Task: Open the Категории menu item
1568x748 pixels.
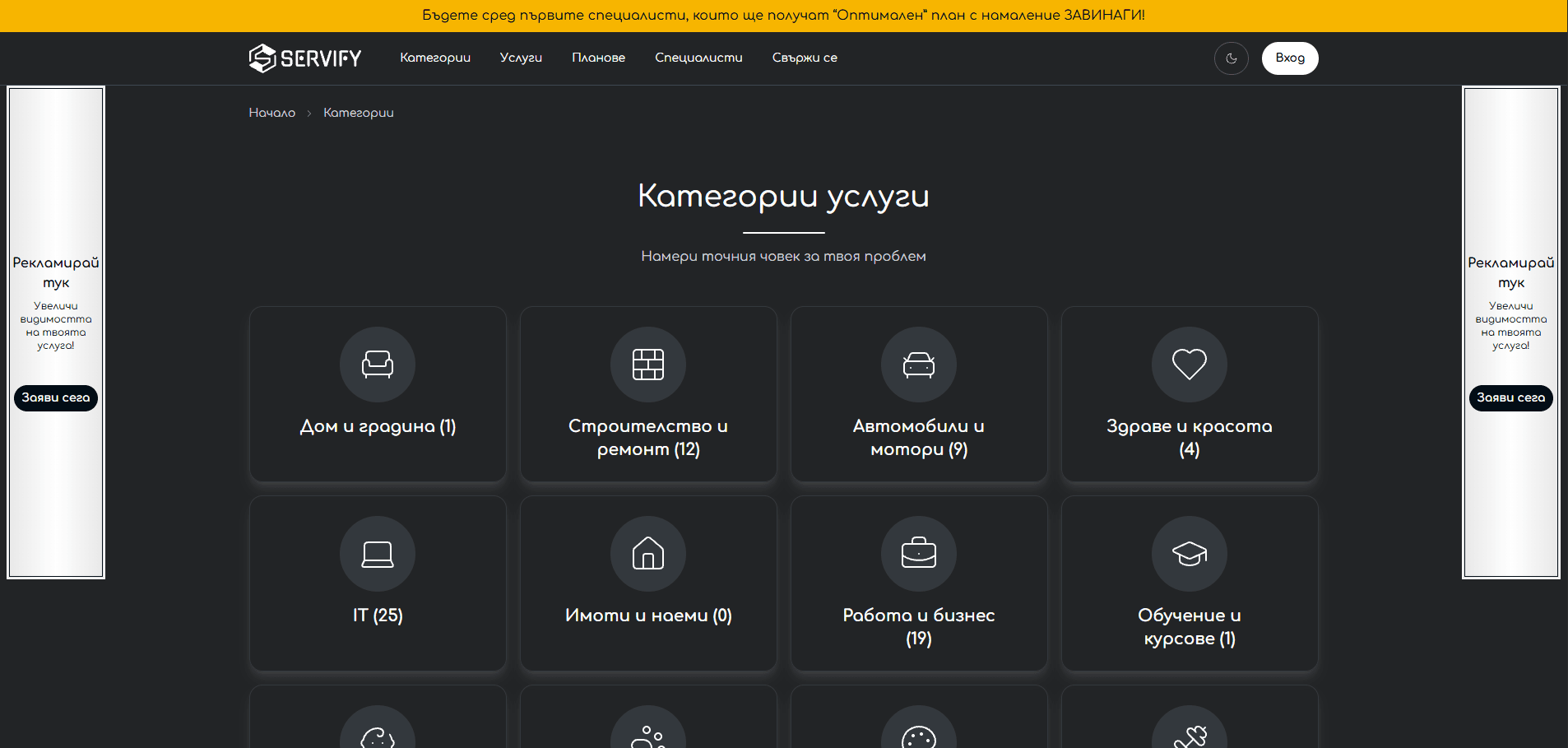Action: click(435, 58)
